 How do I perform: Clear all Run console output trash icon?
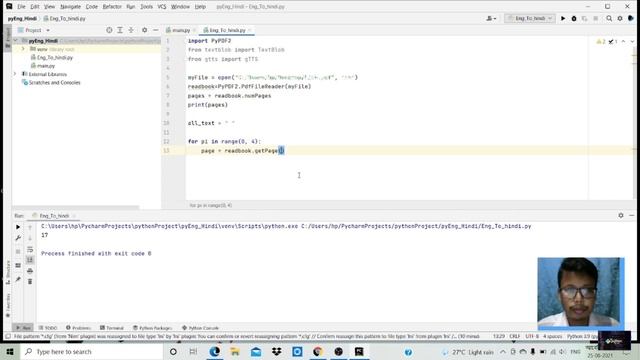tap(30, 282)
